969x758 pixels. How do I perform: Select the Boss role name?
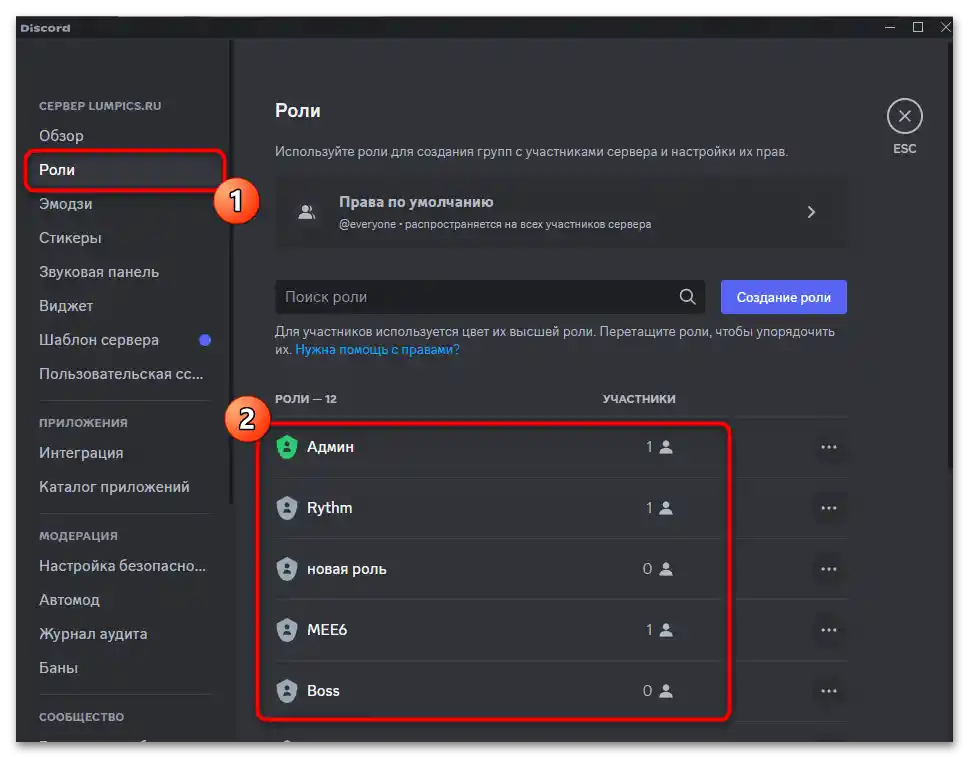point(323,691)
